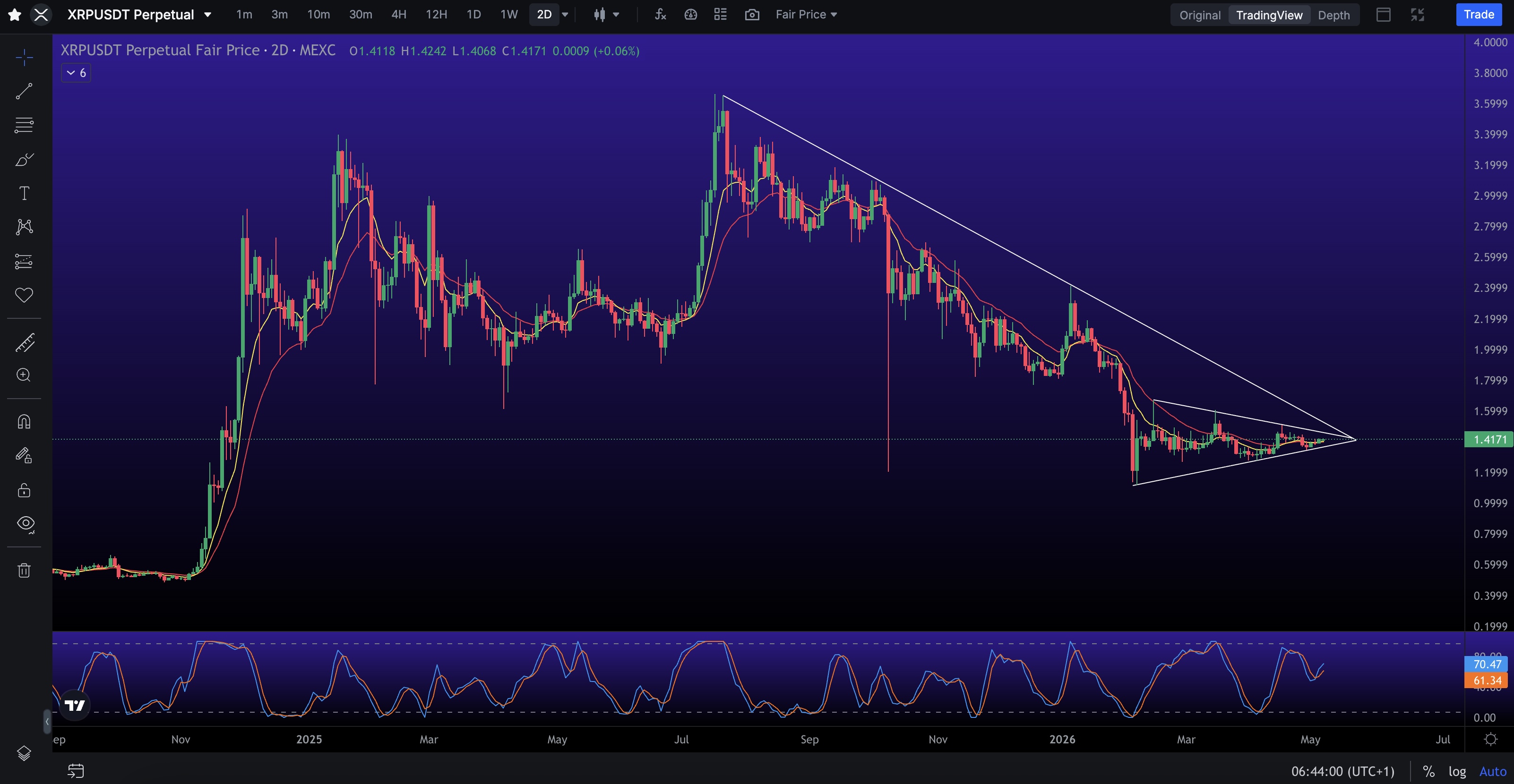Select the ruler measure tool
The width and height of the screenshot is (1514, 784).
24,342
